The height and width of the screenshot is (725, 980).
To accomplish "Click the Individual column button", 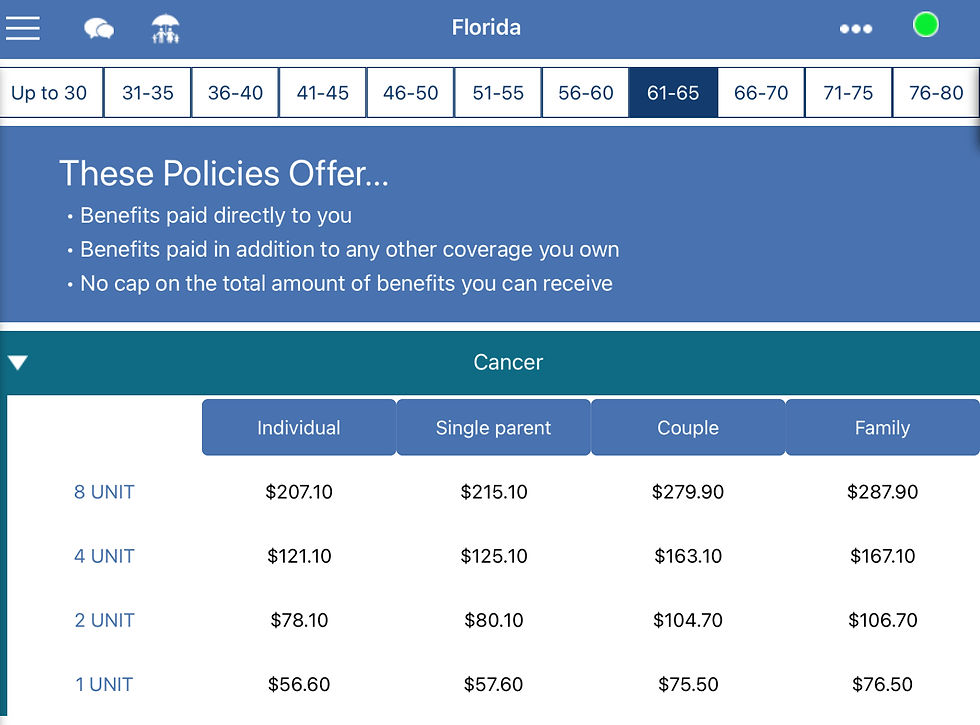I will 299,428.
